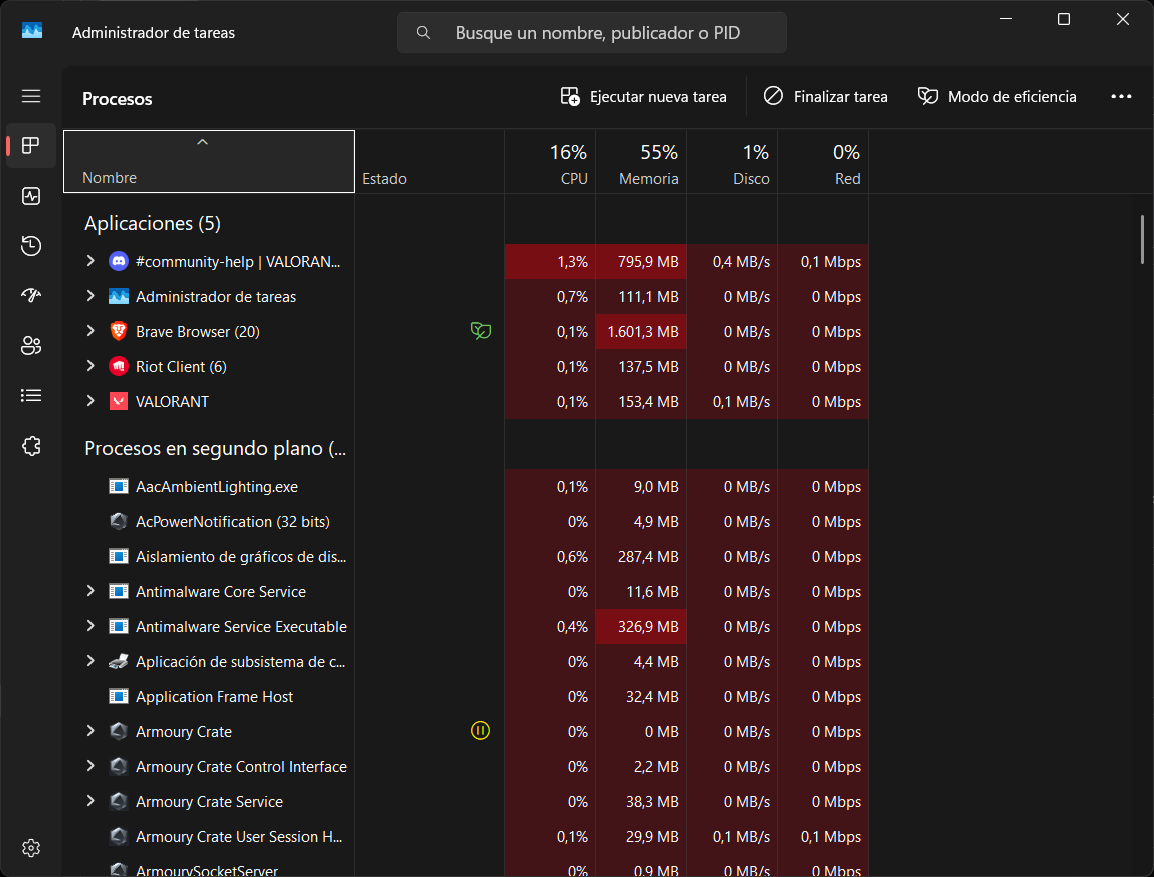The image size is (1154, 877).
Task: Click the Application Frame Host icon
Action: click(118, 696)
